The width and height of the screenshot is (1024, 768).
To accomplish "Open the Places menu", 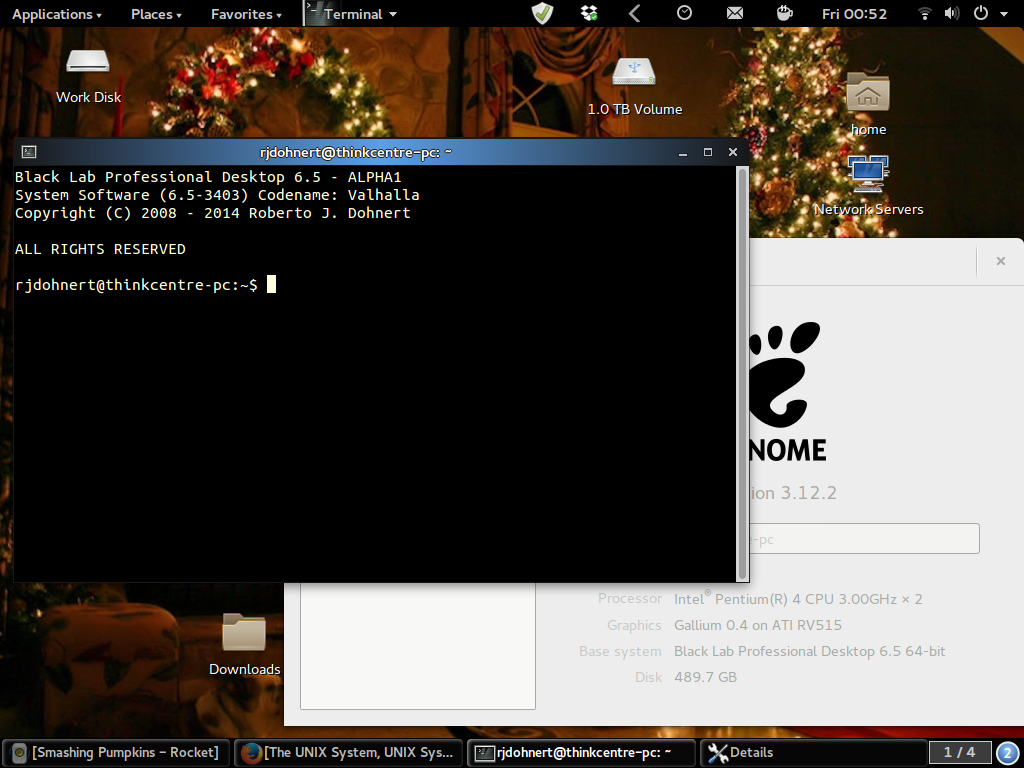I will point(156,14).
